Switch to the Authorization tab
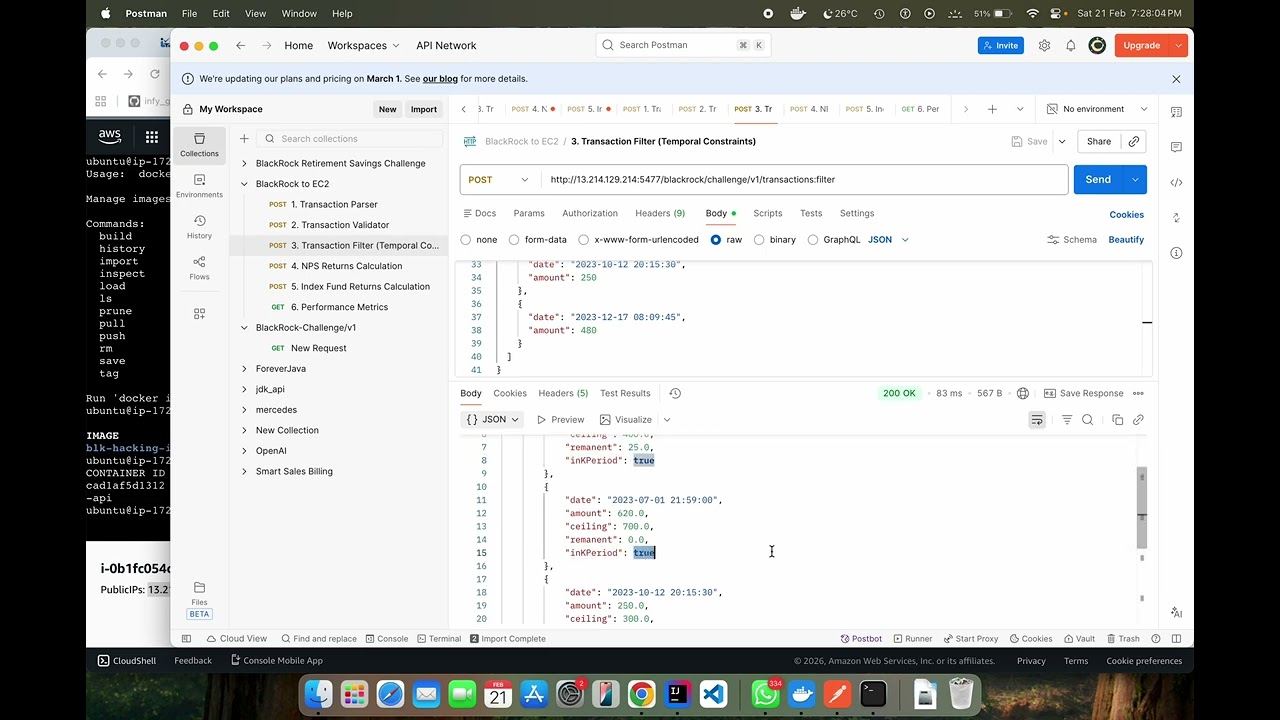Viewport: 1280px width, 720px height. pos(590,213)
